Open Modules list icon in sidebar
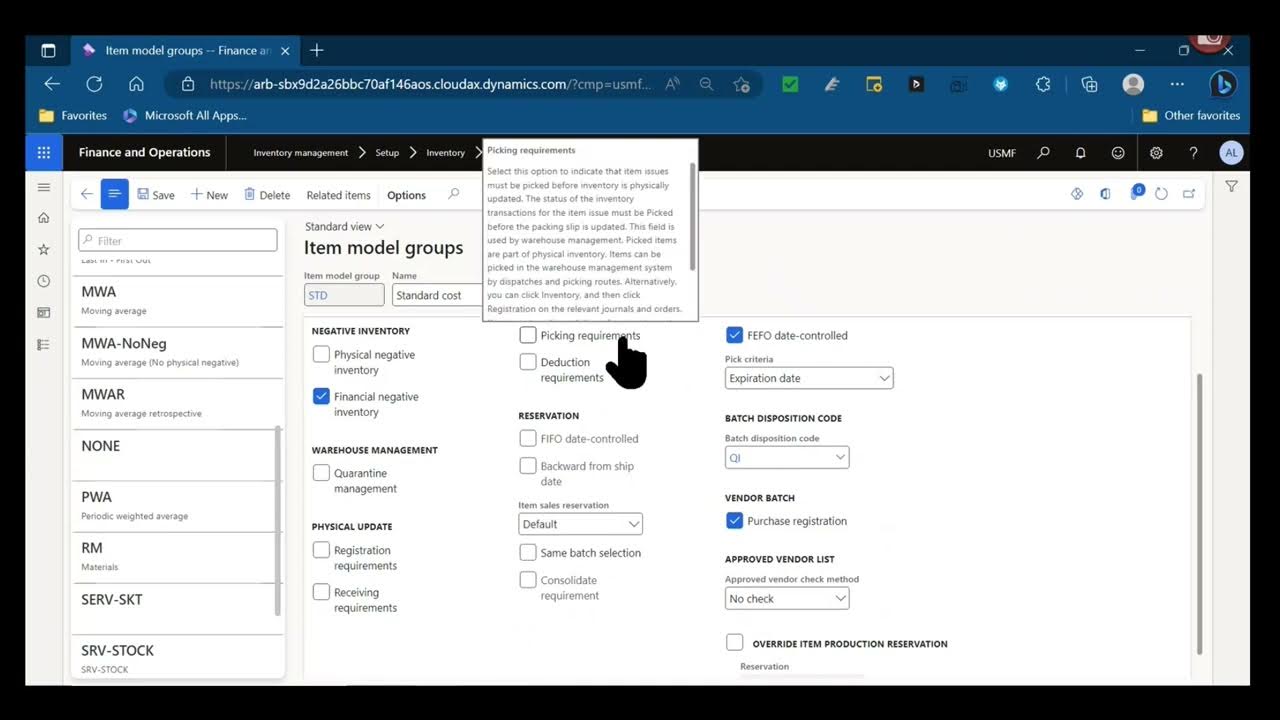This screenshot has width=1280, height=720. point(43,345)
